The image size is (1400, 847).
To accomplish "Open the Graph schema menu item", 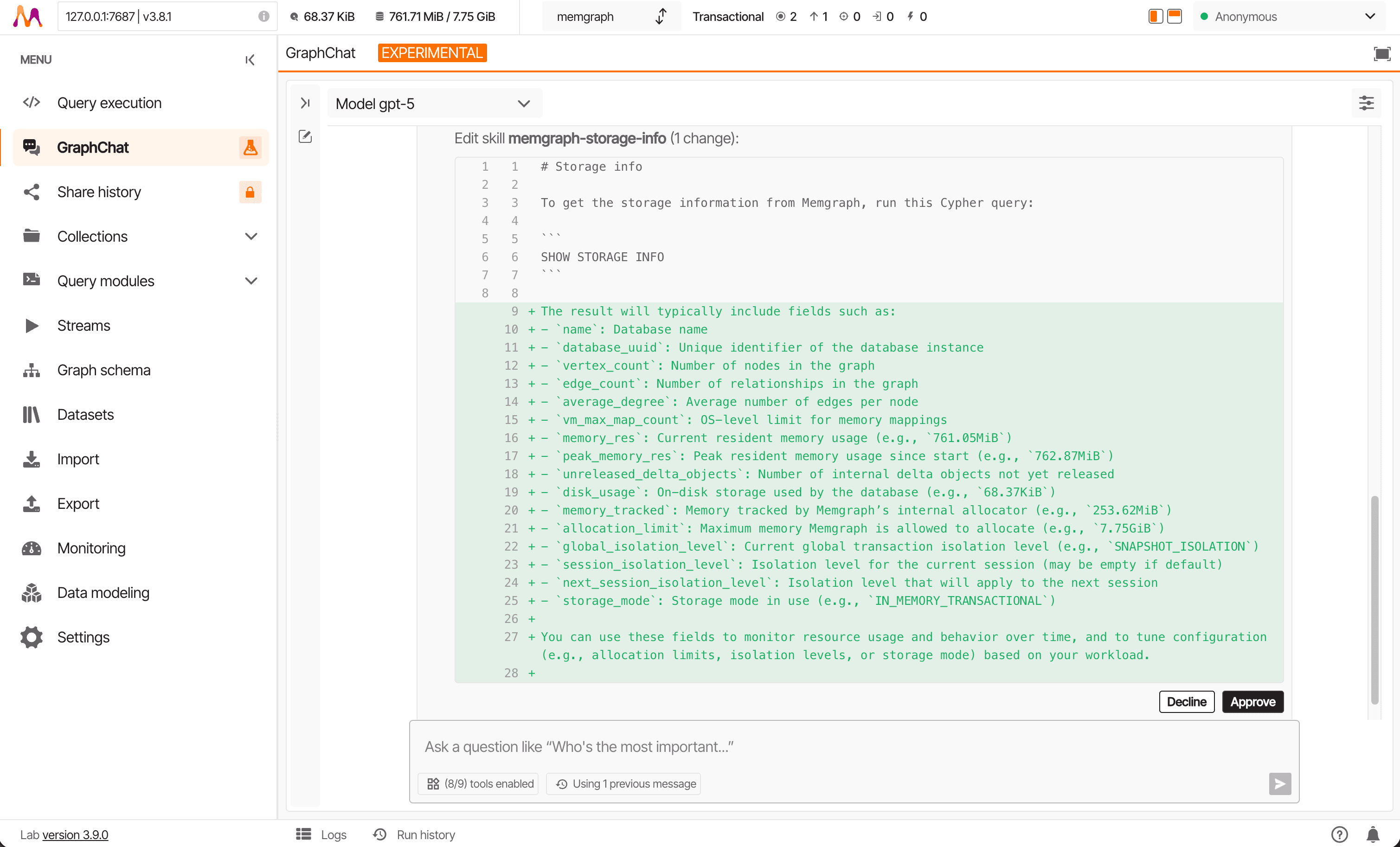I will (103, 370).
